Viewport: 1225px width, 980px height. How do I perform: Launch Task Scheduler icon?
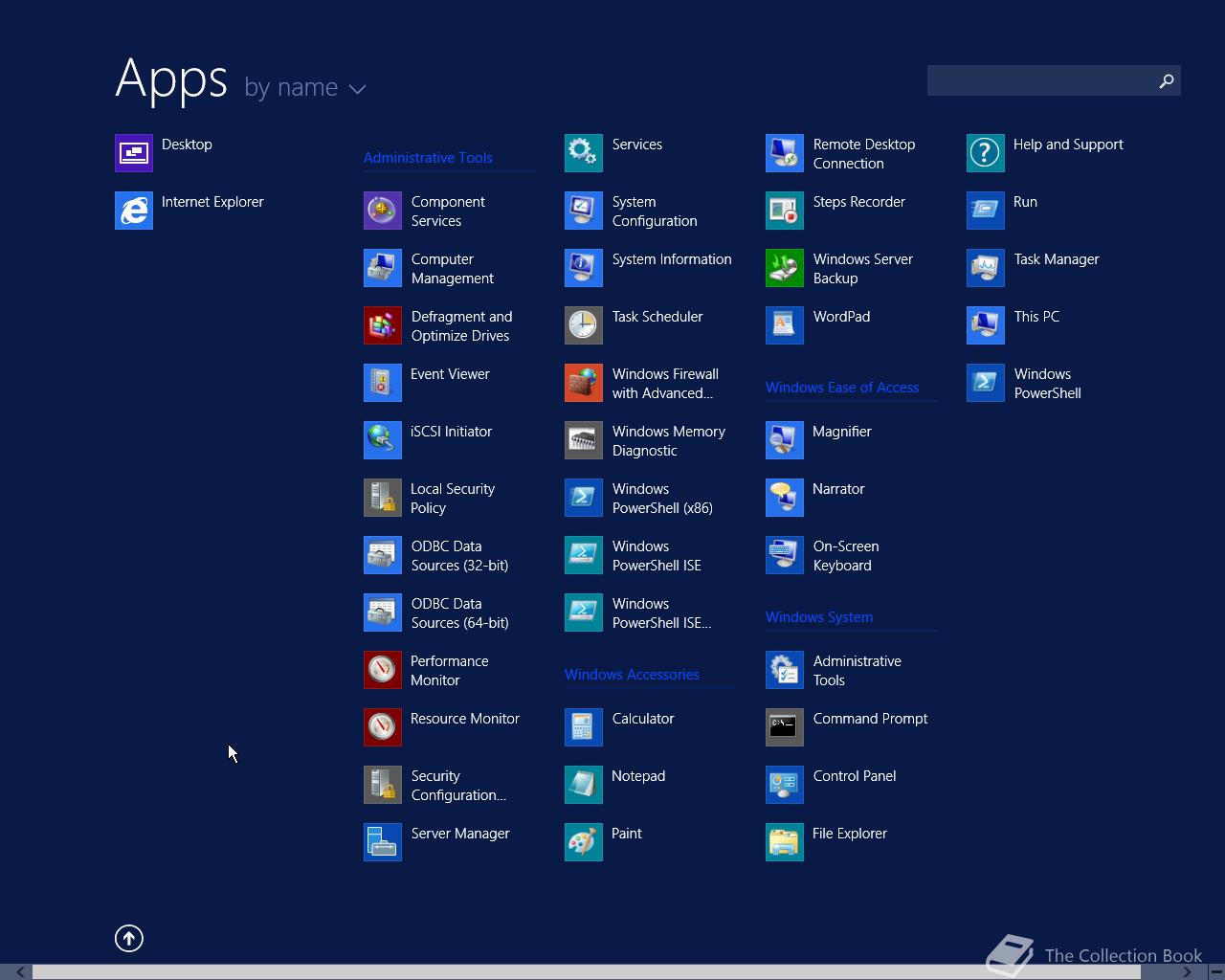(584, 325)
